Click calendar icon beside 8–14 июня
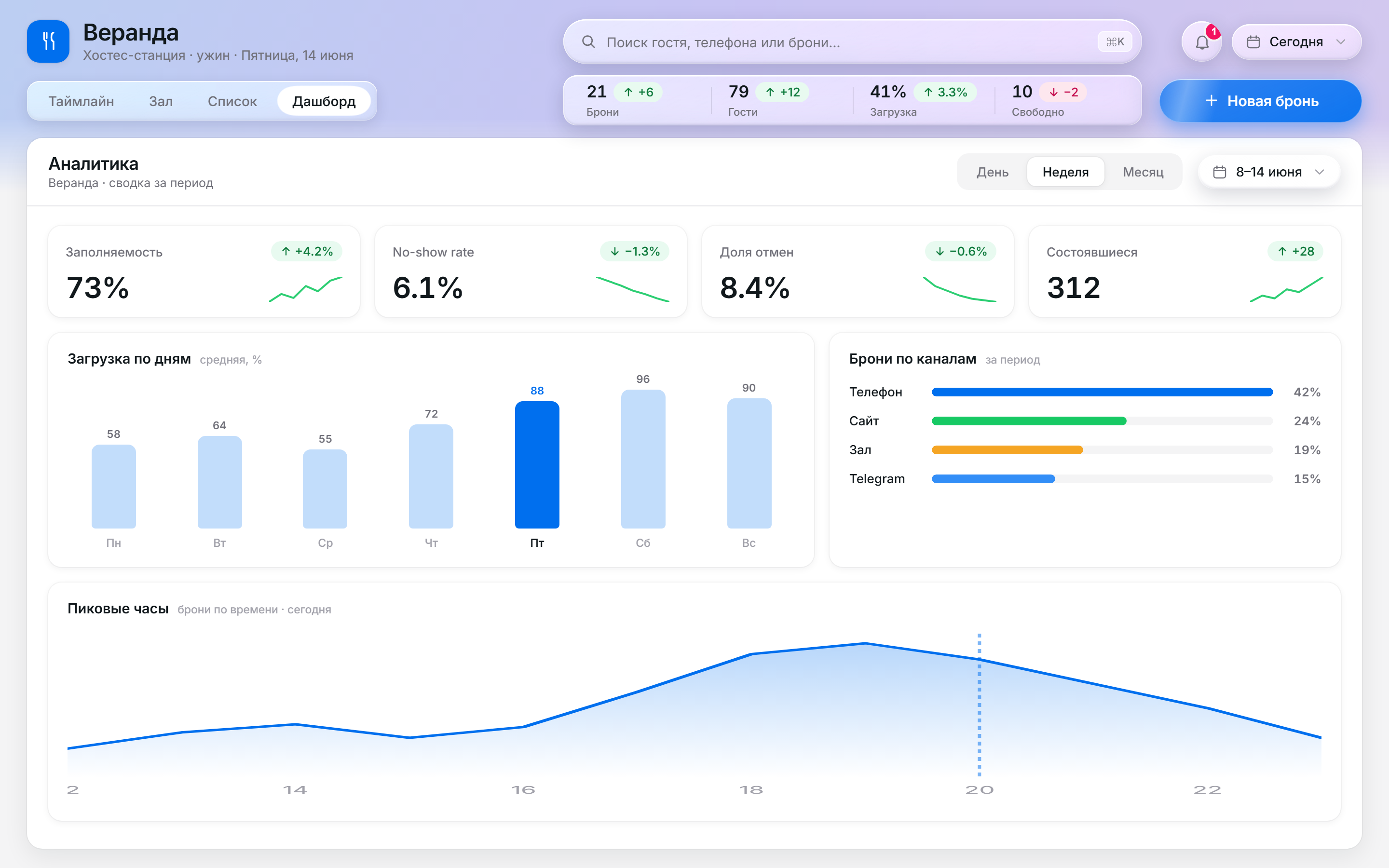Viewport: 1389px width, 868px height. 1220,172
